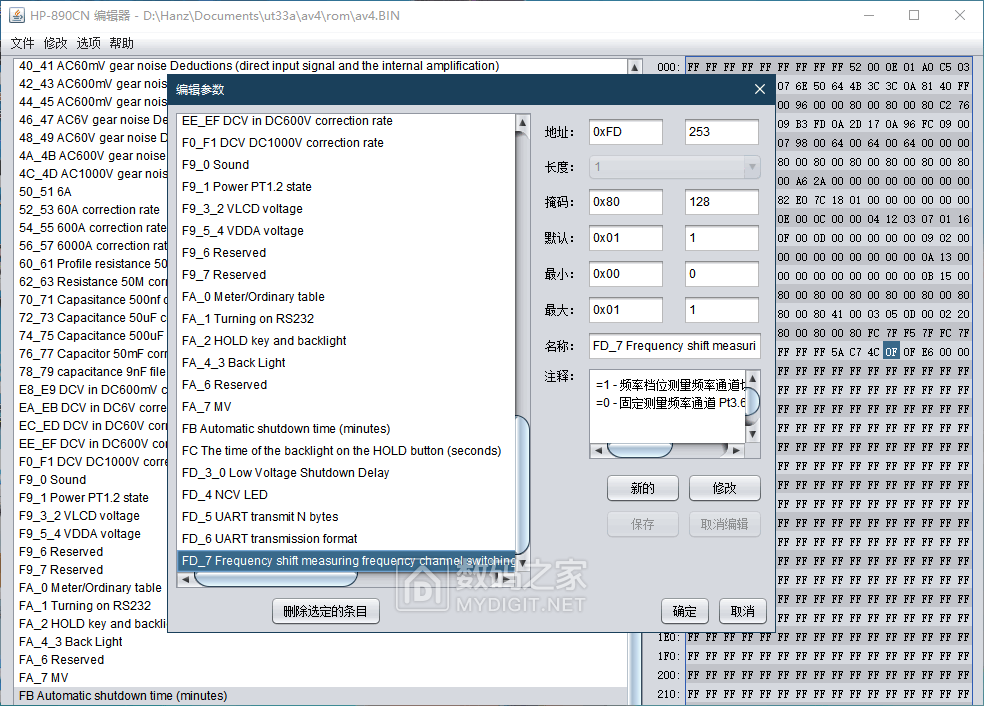Click 删除选定的条目 button
Screen dimensions: 984x706
click(325, 611)
